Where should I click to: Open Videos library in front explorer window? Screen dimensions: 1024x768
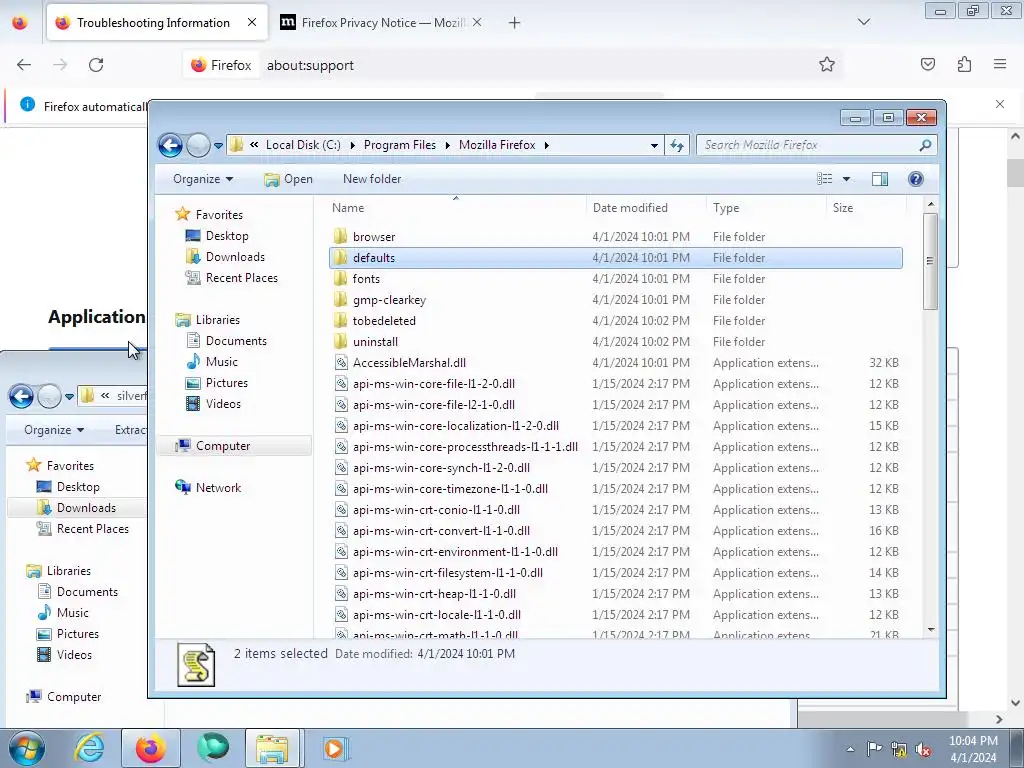point(223,404)
